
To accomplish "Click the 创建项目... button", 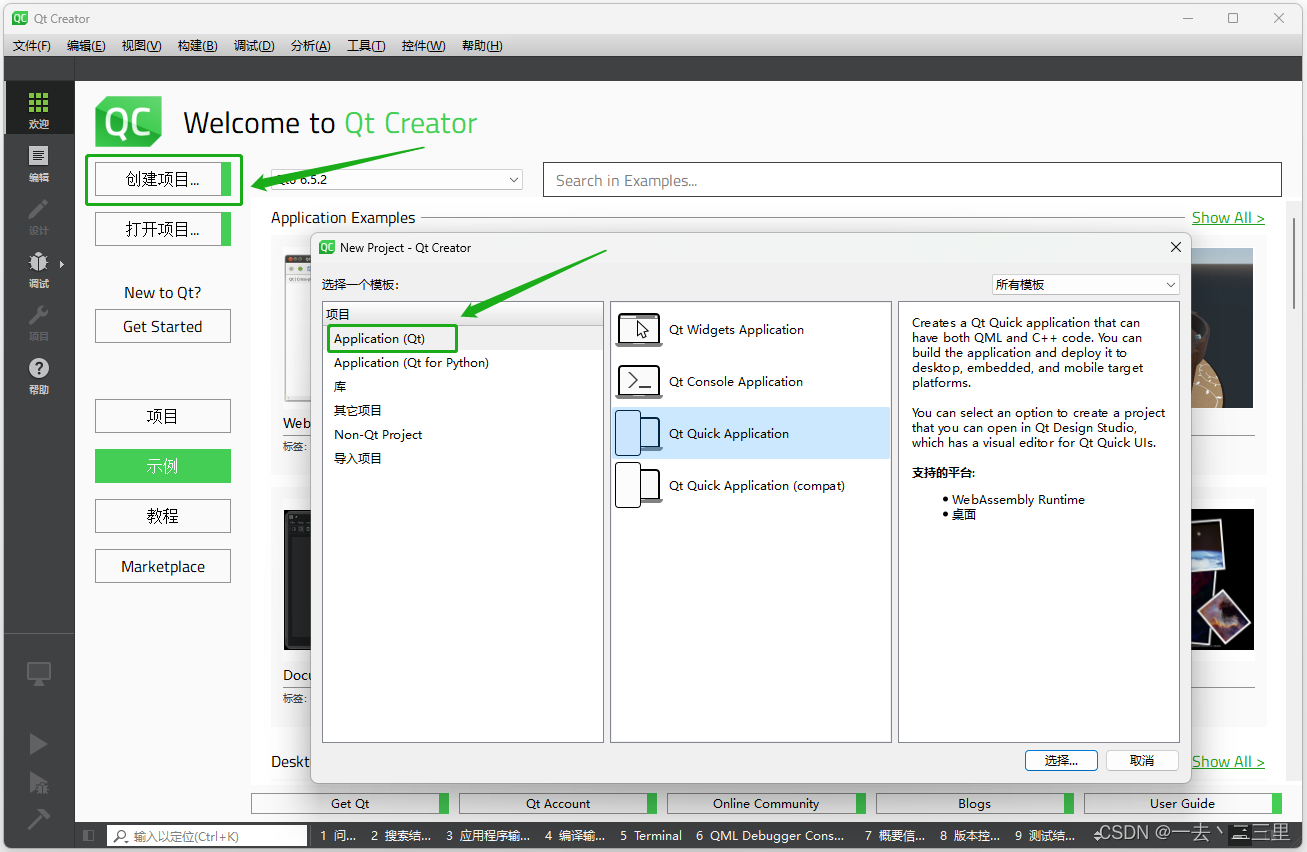I will [163, 179].
